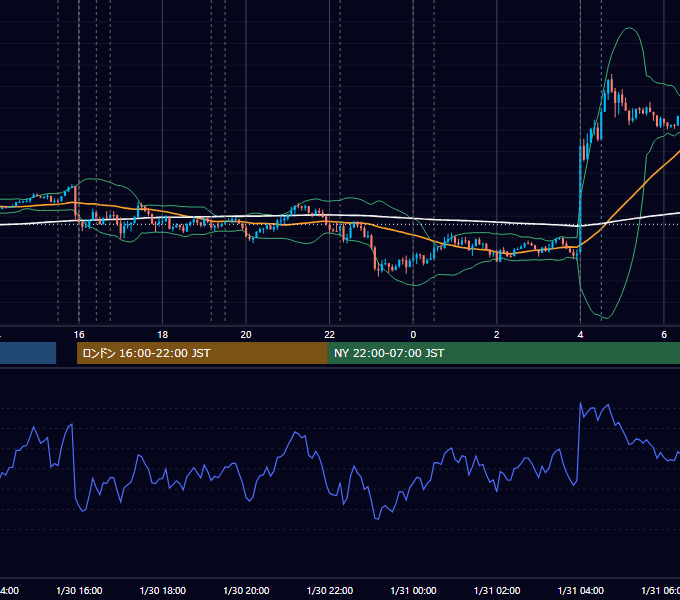Screen dimensions: 680x600
Task: Click the 1/30 18:00 date label on the bottom axis
Action: (163, 591)
